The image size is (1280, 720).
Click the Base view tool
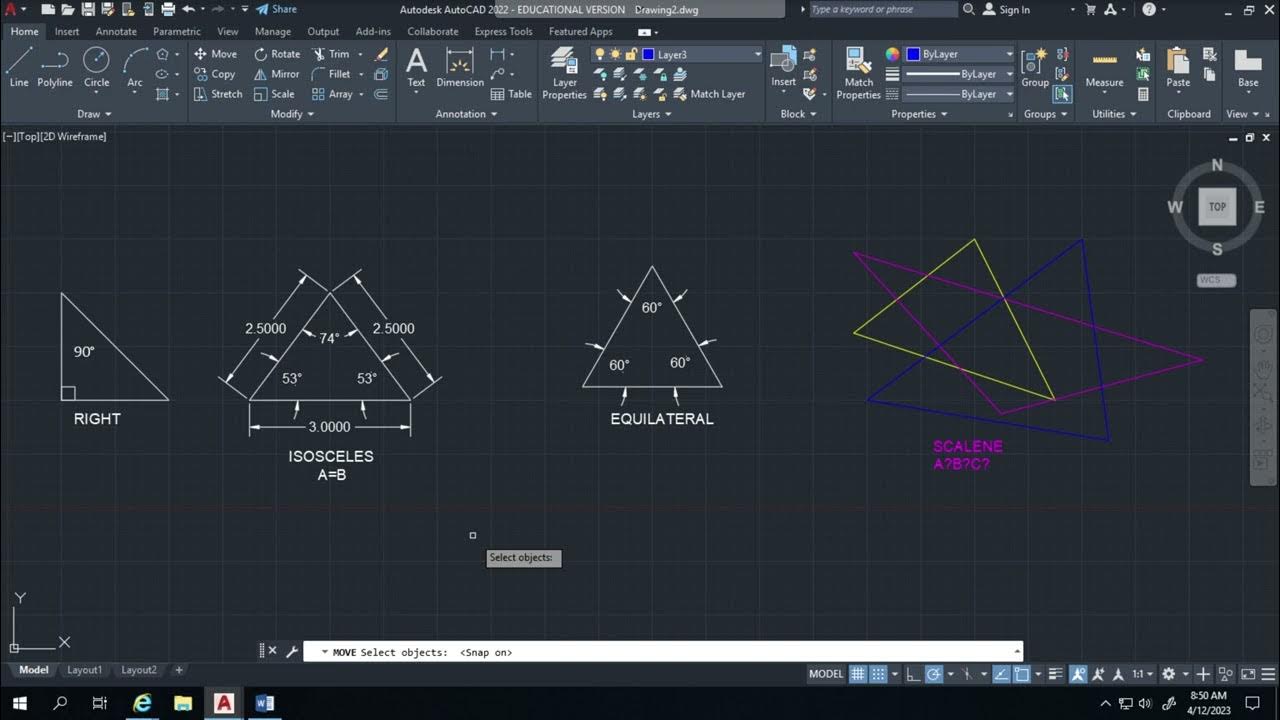[x=1248, y=67]
